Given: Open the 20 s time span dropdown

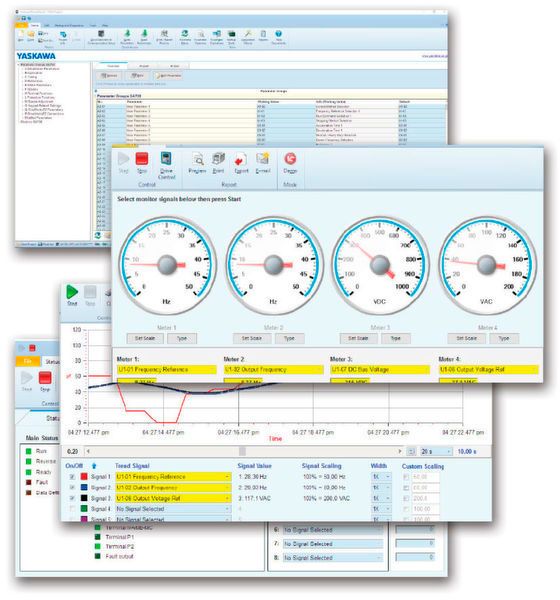Looking at the screenshot, I should (x=436, y=452).
